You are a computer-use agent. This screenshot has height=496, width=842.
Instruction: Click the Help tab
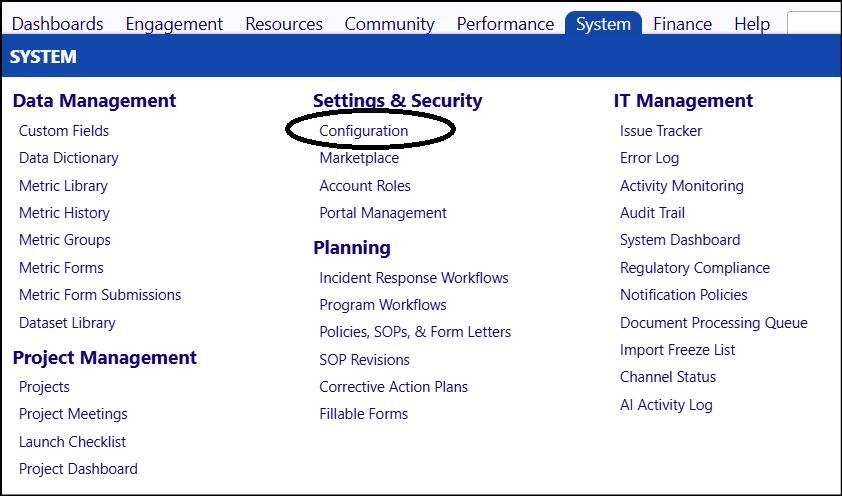point(752,24)
